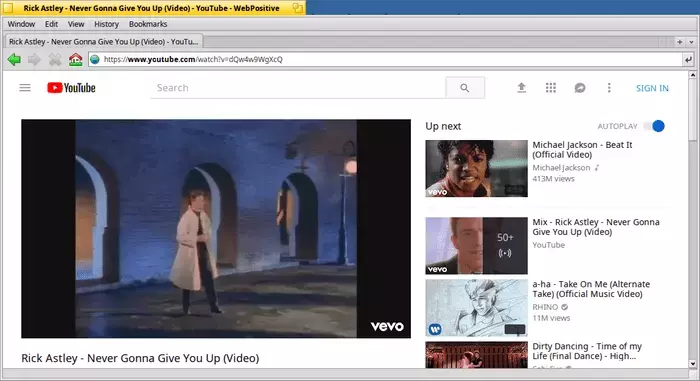
Task: Click the Forward navigation arrow
Action: point(34,59)
